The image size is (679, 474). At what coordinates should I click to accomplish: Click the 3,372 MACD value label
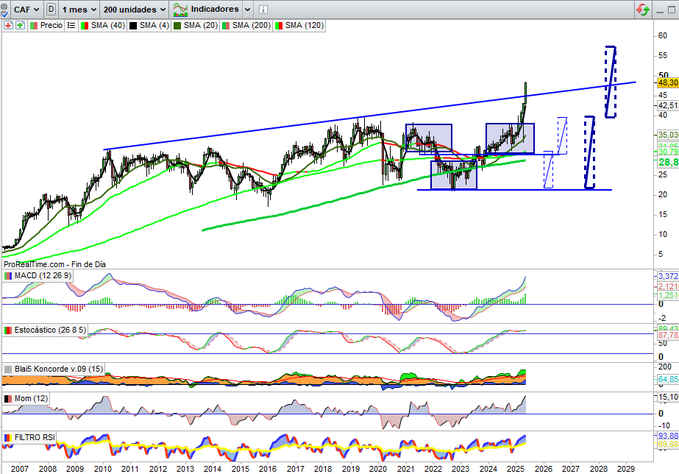click(x=668, y=276)
